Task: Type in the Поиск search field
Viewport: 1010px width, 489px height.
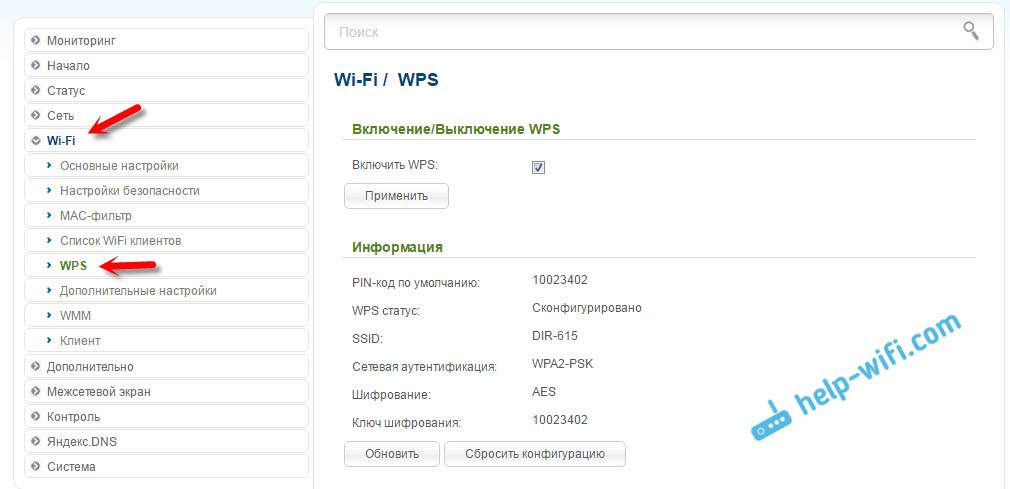Action: click(x=640, y=32)
